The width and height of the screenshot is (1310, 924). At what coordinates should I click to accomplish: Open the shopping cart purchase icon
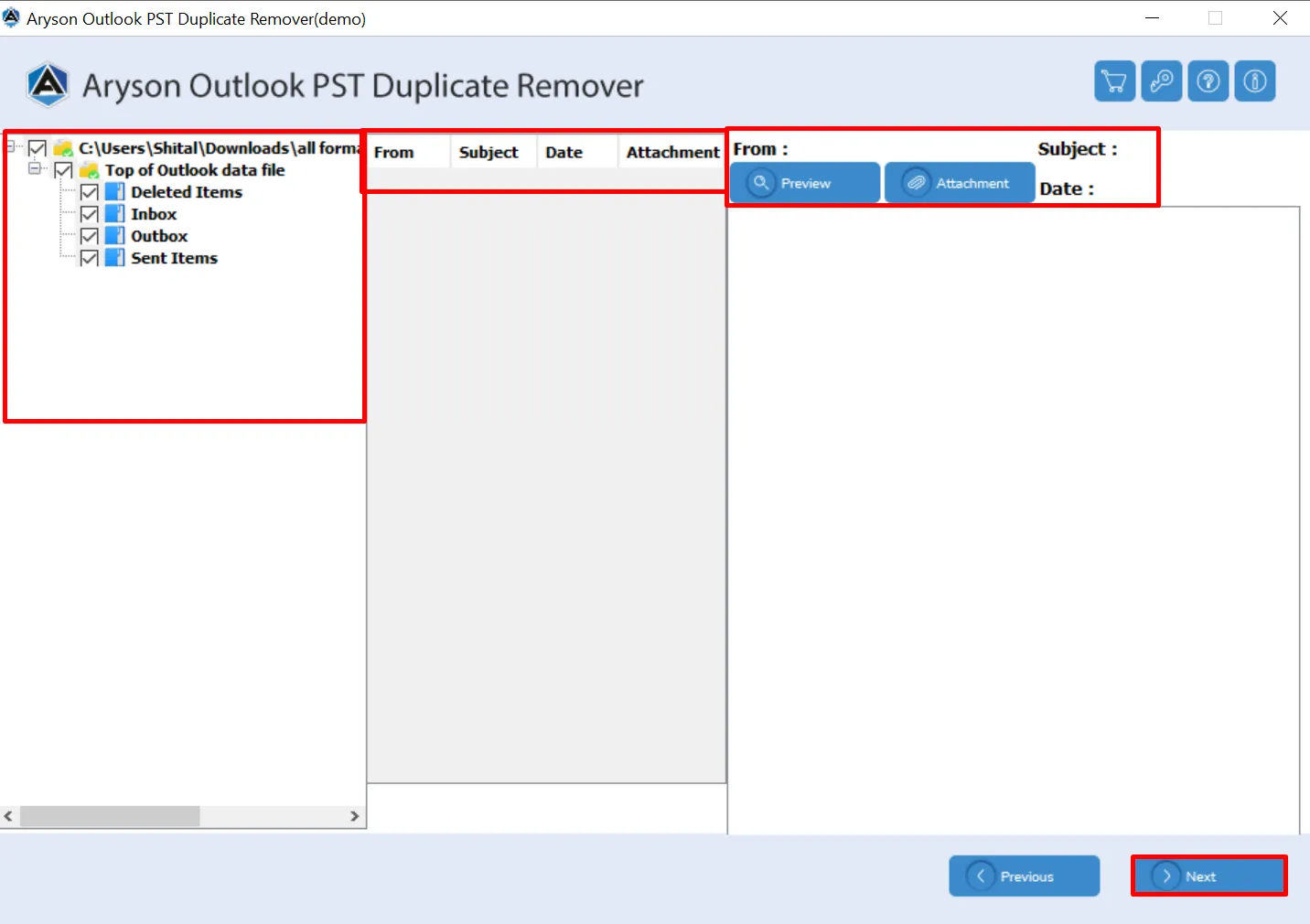pyautogui.click(x=1114, y=81)
